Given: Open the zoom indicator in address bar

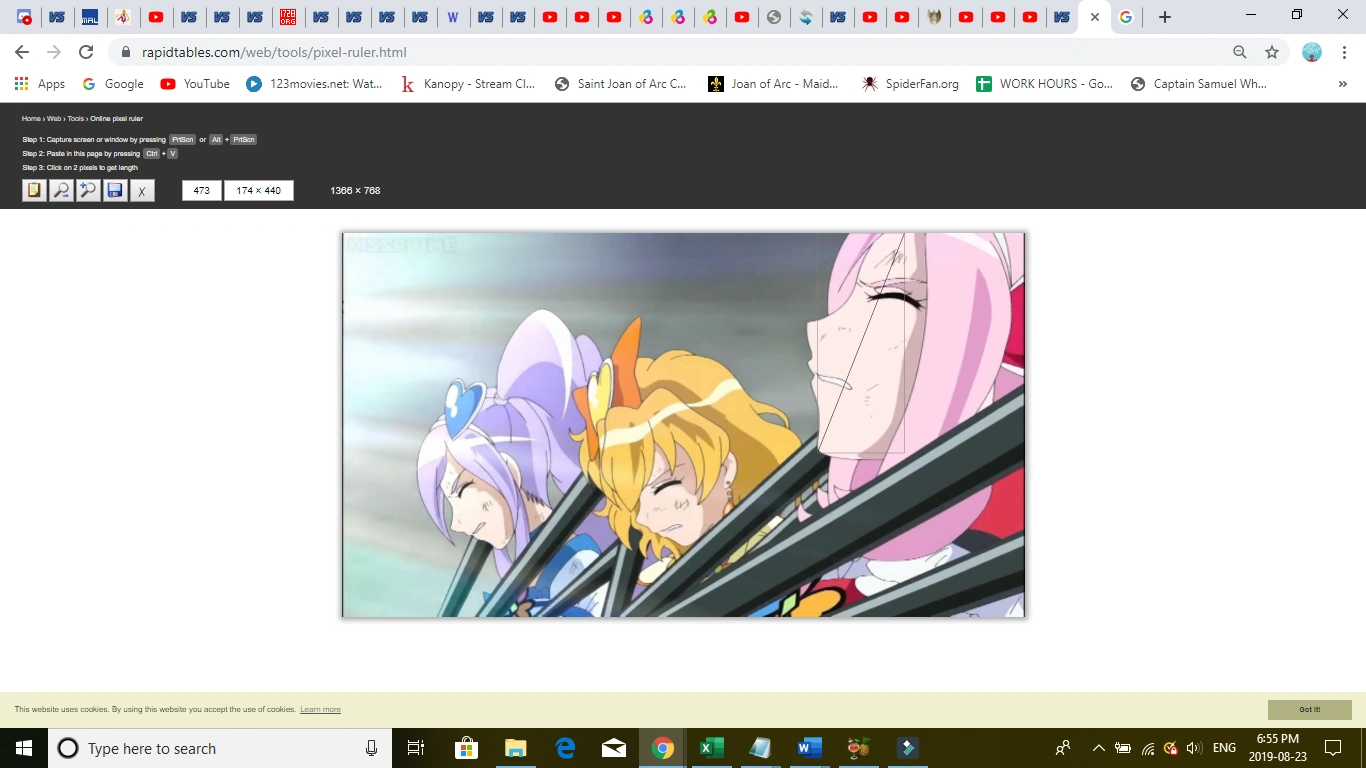Looking at the screenshot, I should pyautogui.click(x=1240, y=52).
